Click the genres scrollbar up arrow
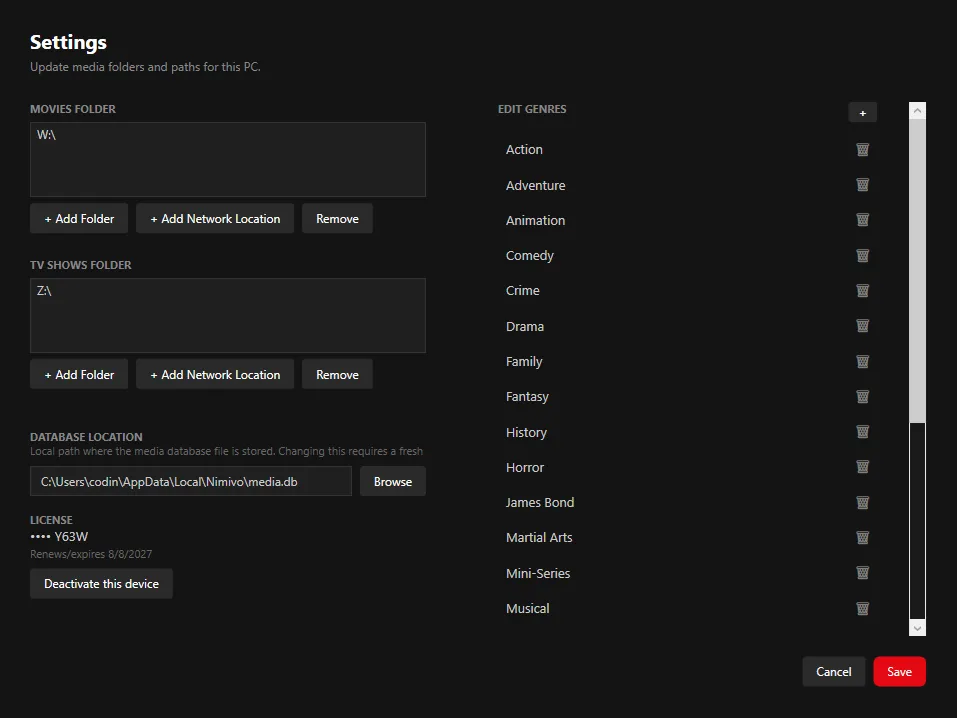This screenshot has height=718, width=957. click(917, 111)
